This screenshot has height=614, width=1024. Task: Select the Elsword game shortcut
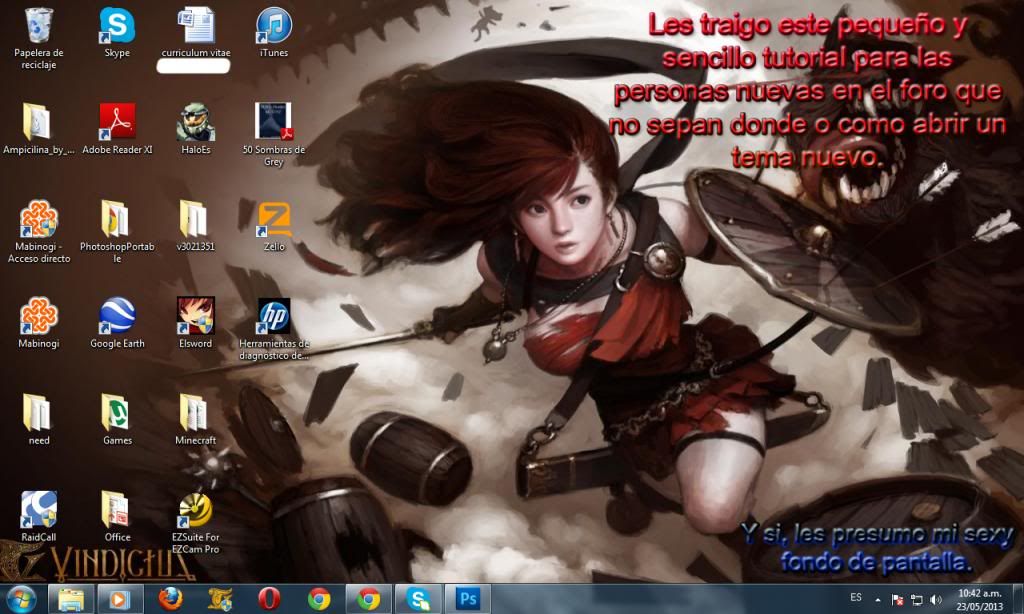pos(195,316)
